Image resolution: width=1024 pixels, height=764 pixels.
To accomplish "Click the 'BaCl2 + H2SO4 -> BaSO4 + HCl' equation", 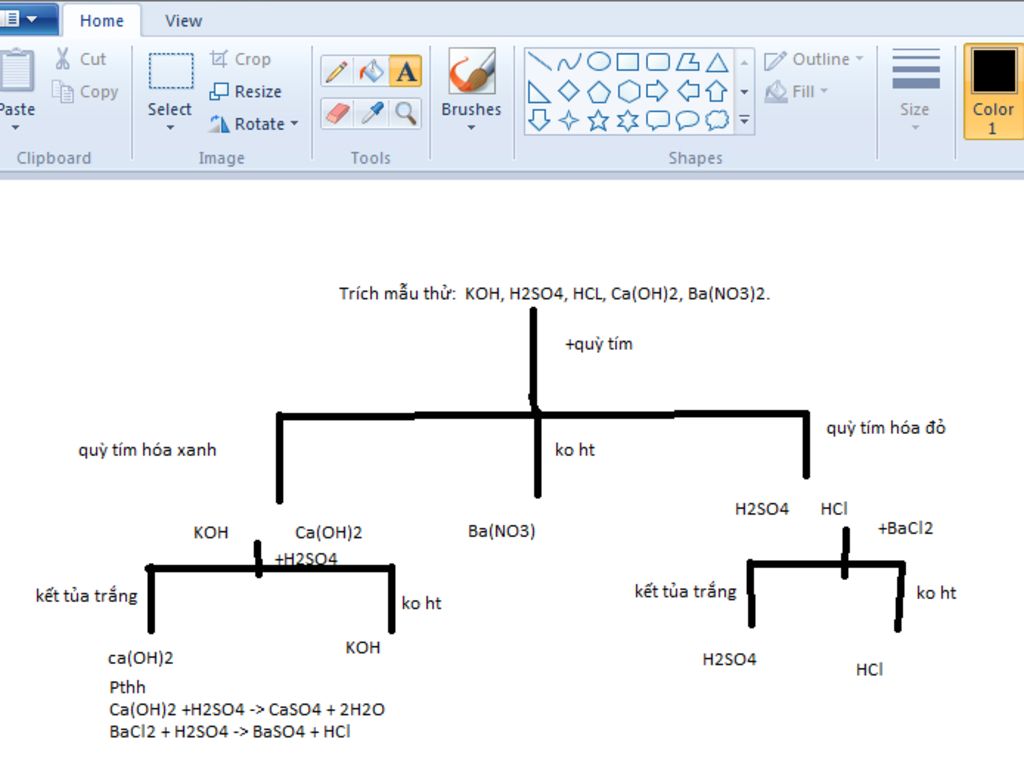I will [x=230, y=731].
